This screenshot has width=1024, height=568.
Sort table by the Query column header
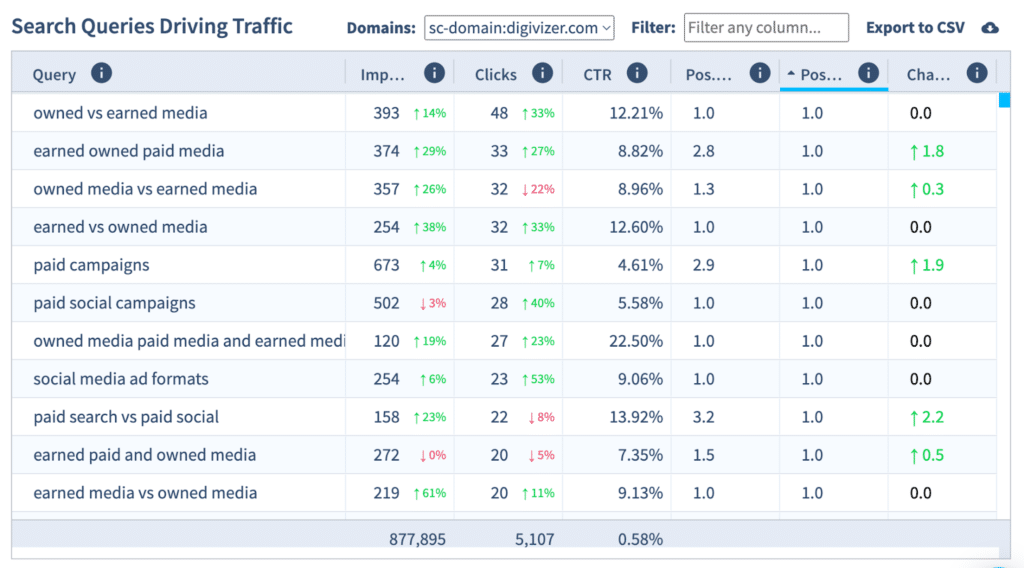[54, 74]
